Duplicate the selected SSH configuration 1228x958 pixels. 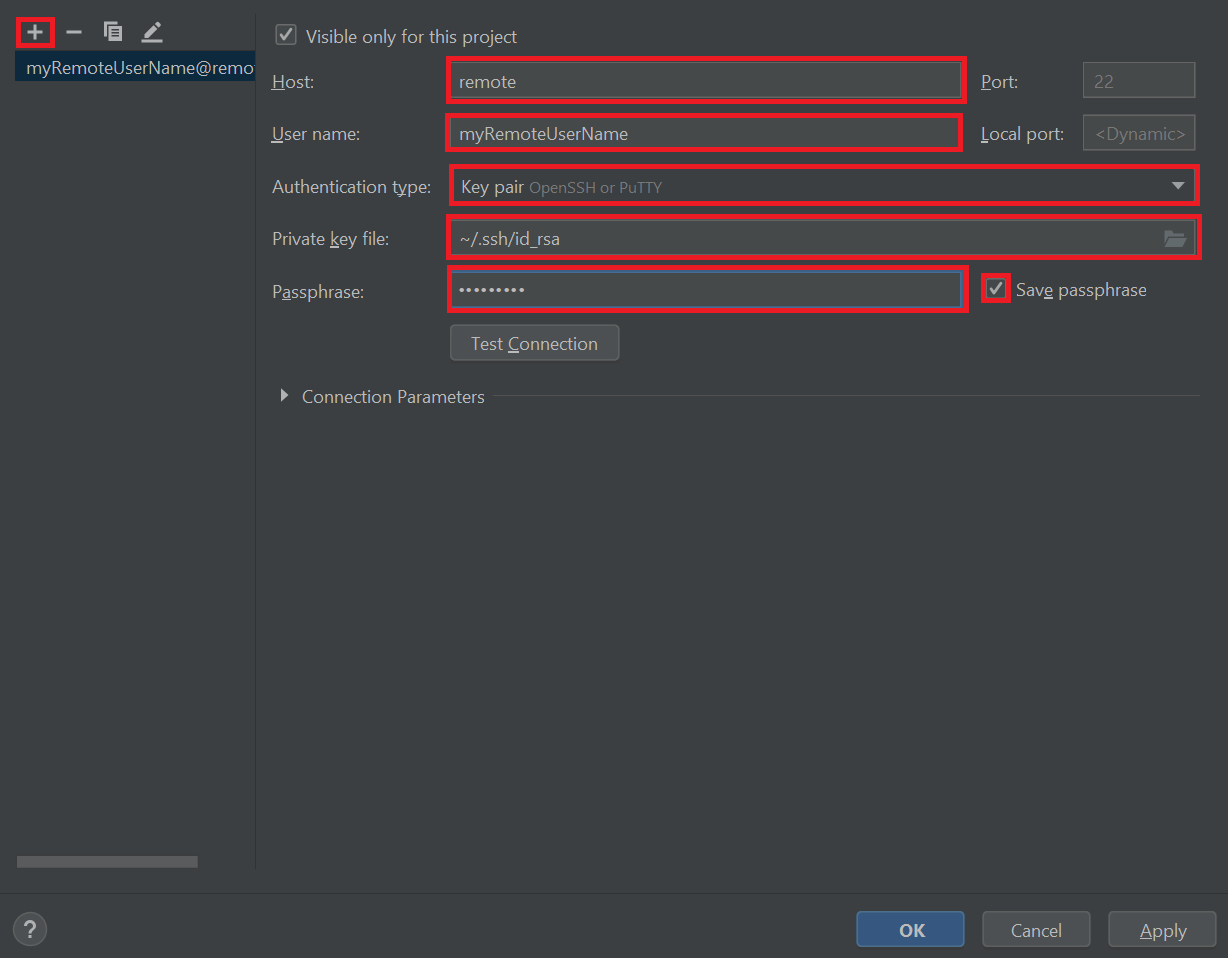click(x=113, y=32)
